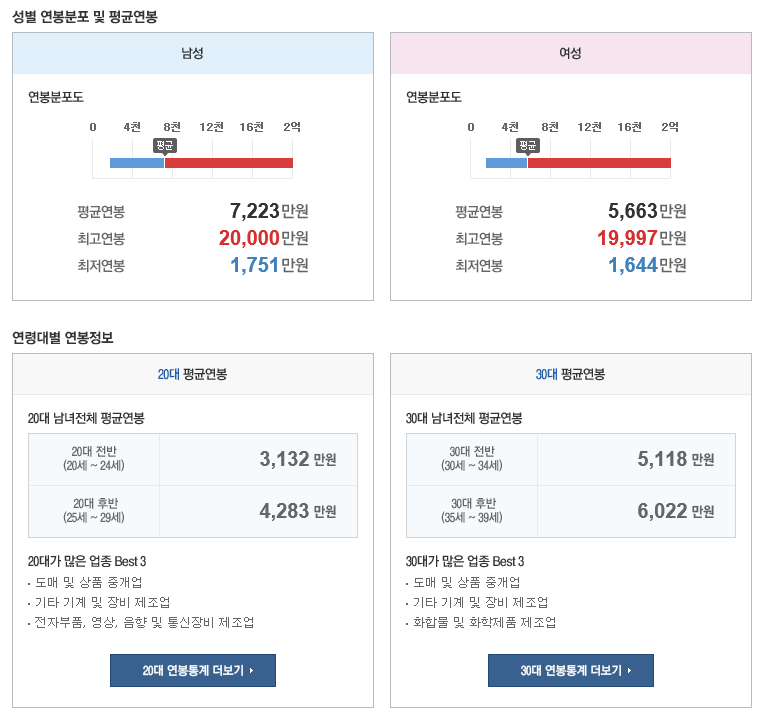Screen dimensions: 761x714
Task: Click the 20대 연봉통계 더보기 button
Action: 193,670
